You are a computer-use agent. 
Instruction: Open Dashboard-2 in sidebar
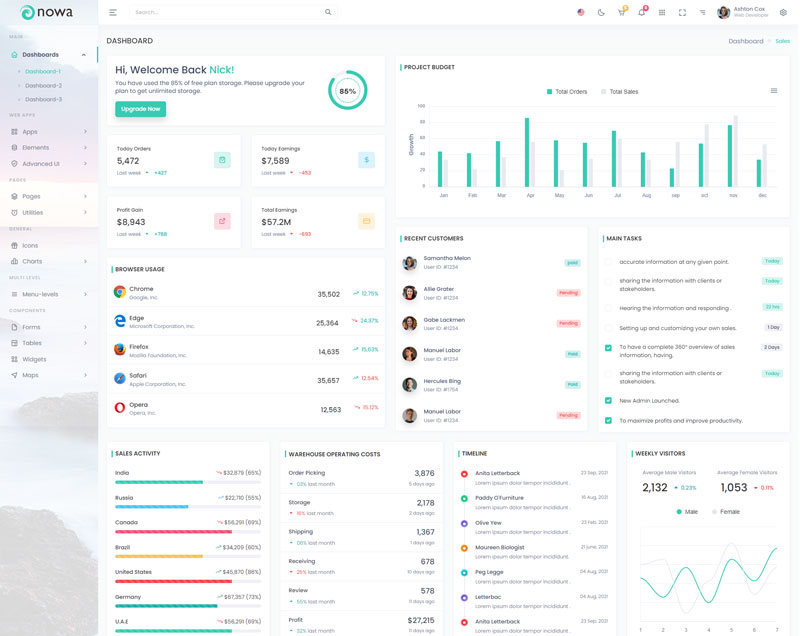point(43,86)
